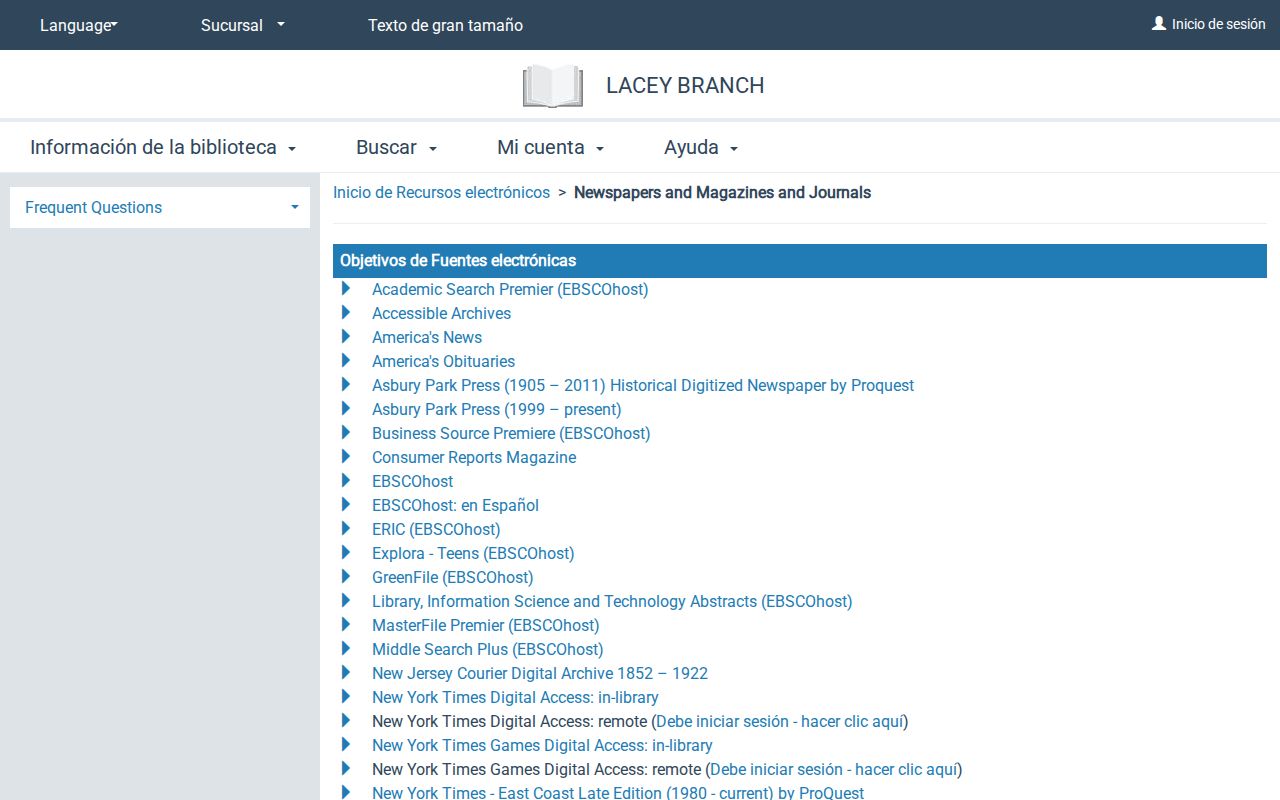Open the Sucursal dropdown

(243, 25)
